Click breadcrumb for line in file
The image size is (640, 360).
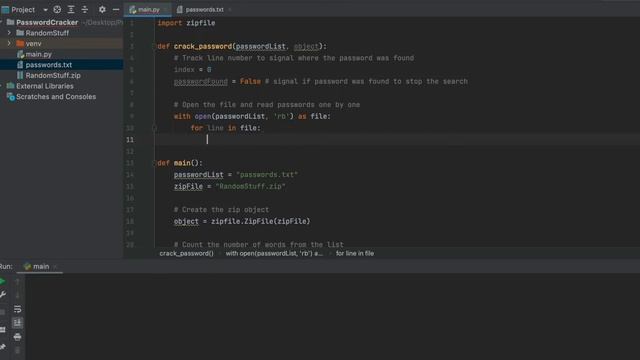(355, 253)
